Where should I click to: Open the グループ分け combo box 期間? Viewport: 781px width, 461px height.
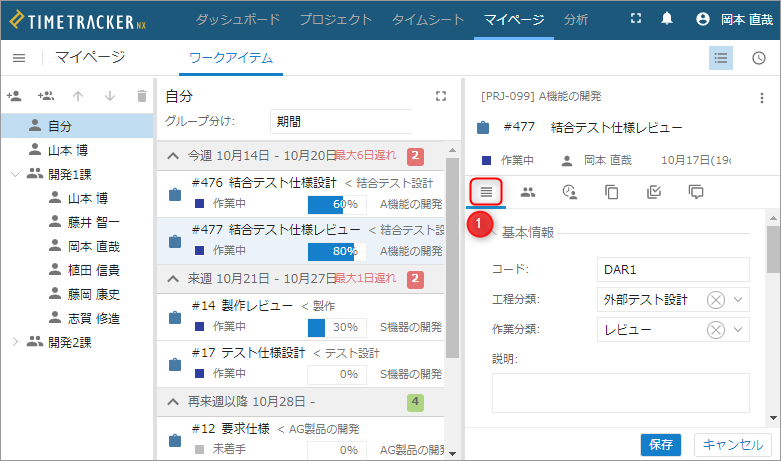[341, 122]
